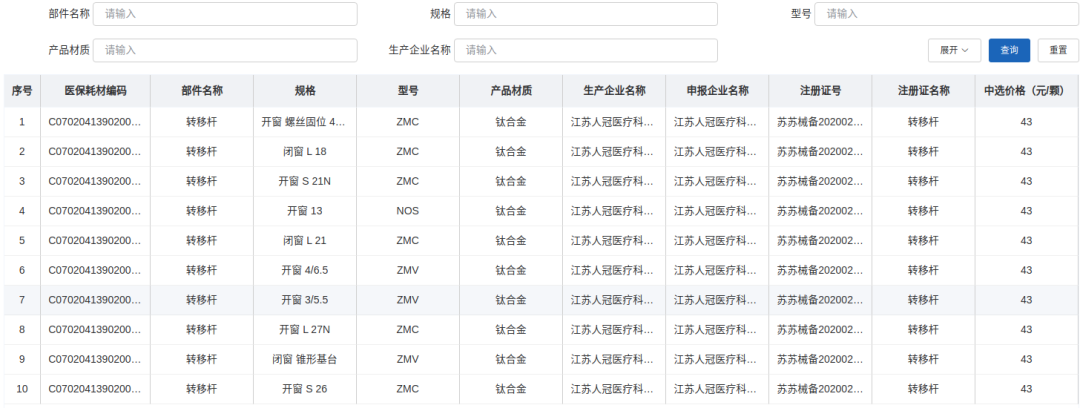1080x408 pixels.
Task: Select the 生产企业名称 input field
Action: [586, 50]
